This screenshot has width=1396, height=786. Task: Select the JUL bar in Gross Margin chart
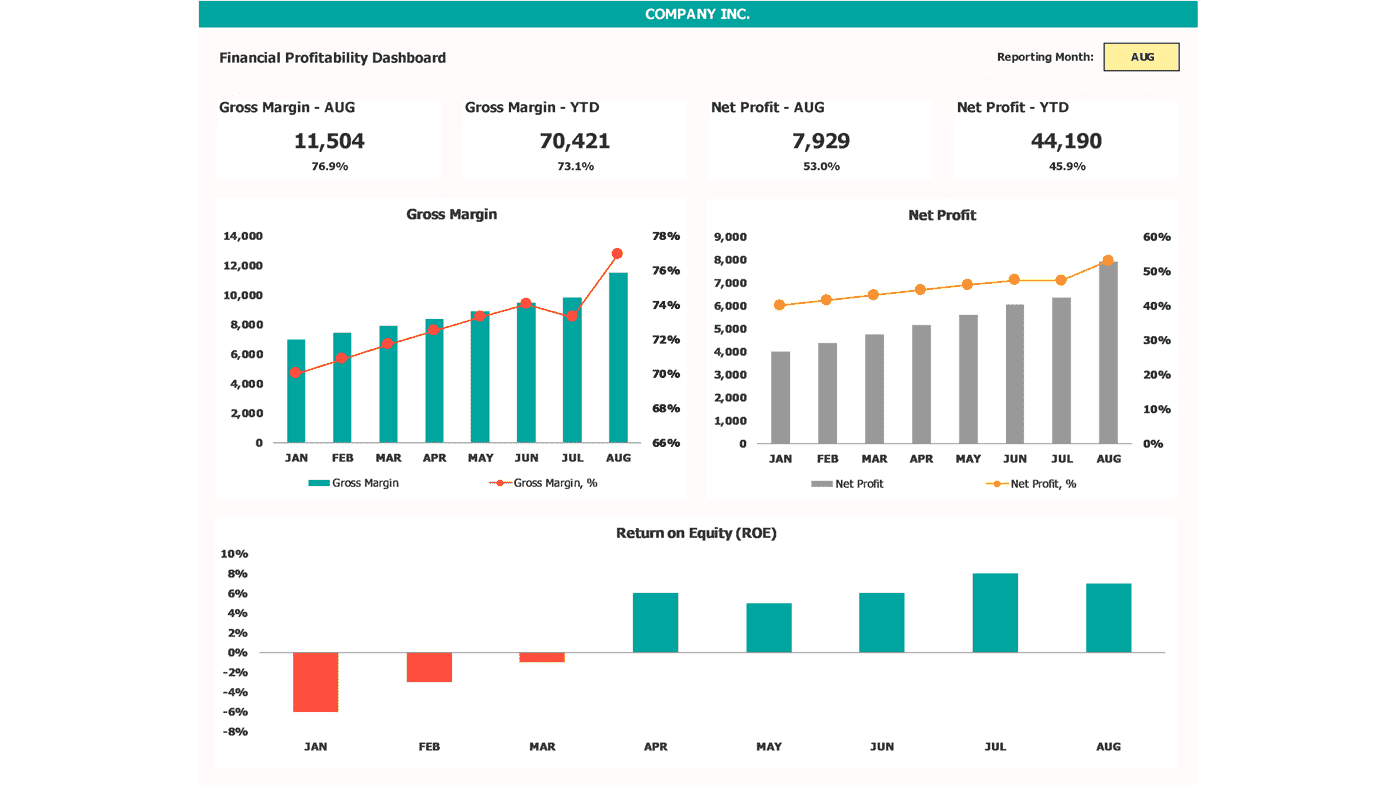pos(572,370)
